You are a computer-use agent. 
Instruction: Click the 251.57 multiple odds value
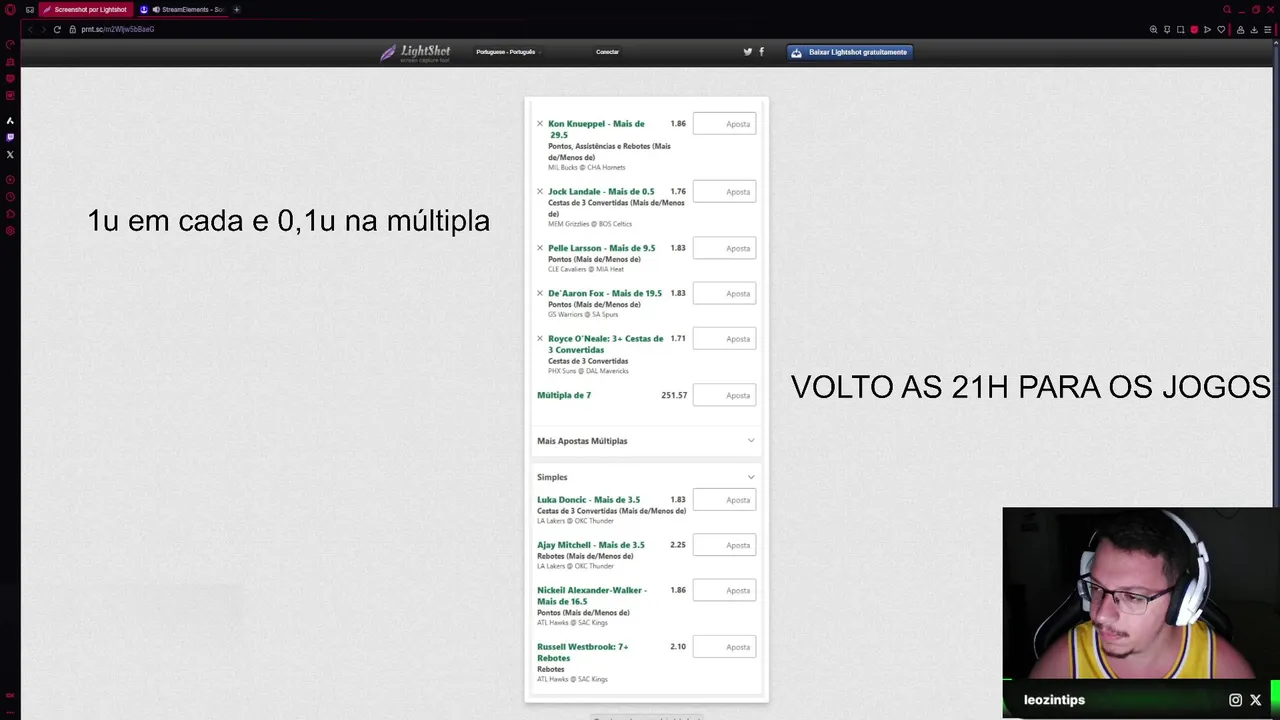click(674, 395)
